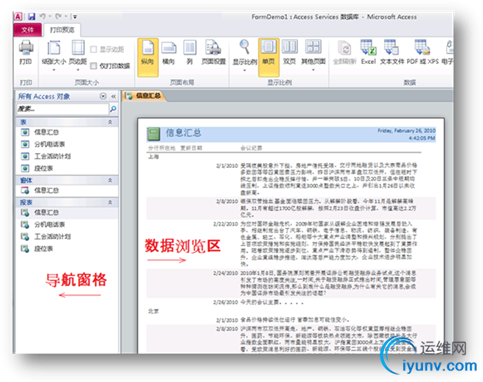The width and height of the screenshot is (483, 382).
Task: Click the 分行所在地 column header
Action: (x=162, y=148)
